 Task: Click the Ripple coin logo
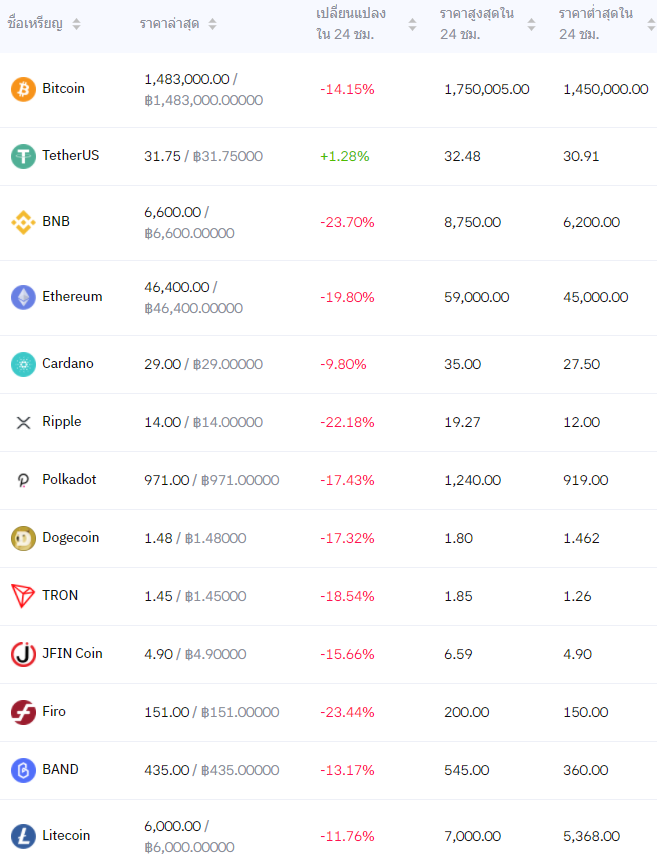(x=23, y=422)
